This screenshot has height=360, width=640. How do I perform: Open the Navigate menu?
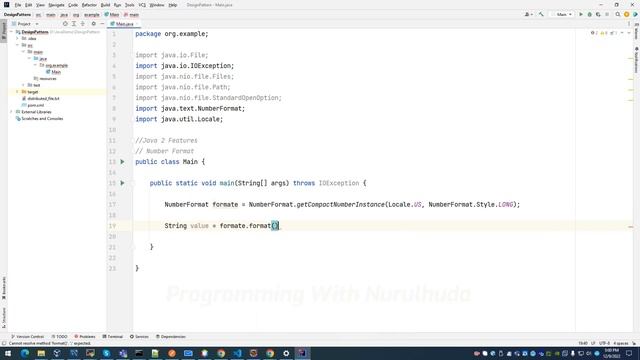56,5
